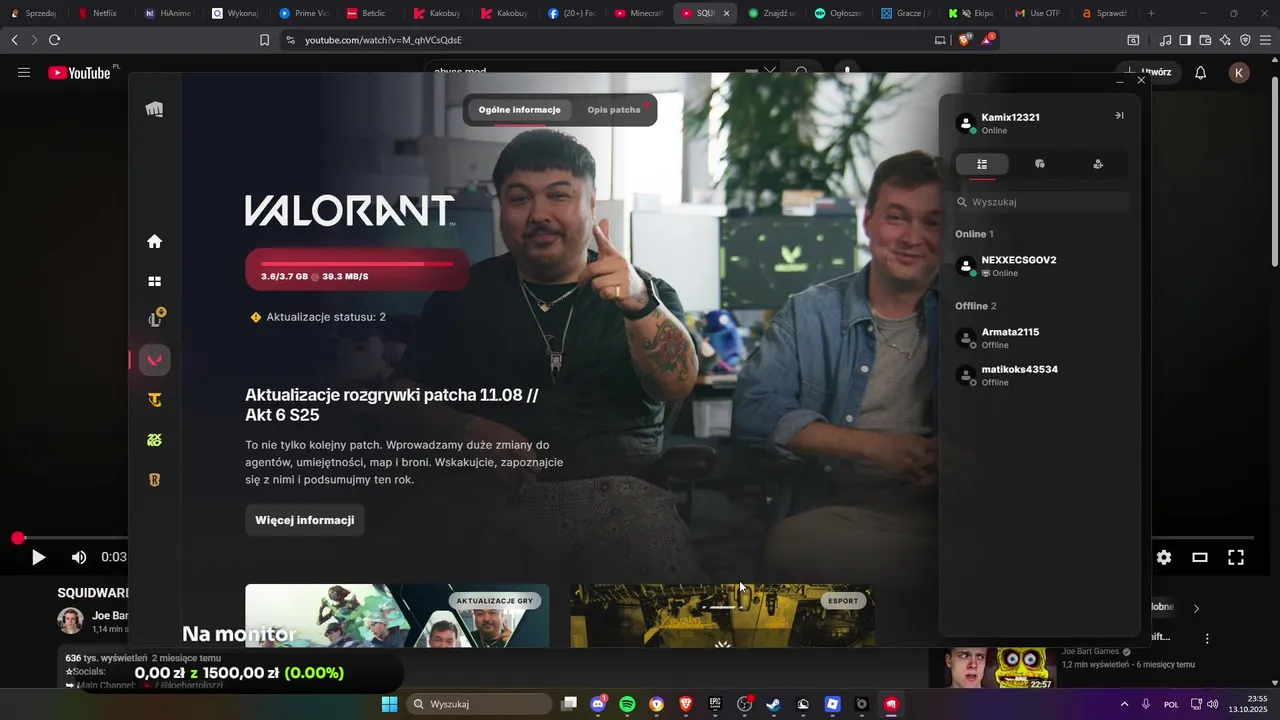Click the YouTube video progress scrubber

pos(18,538)
